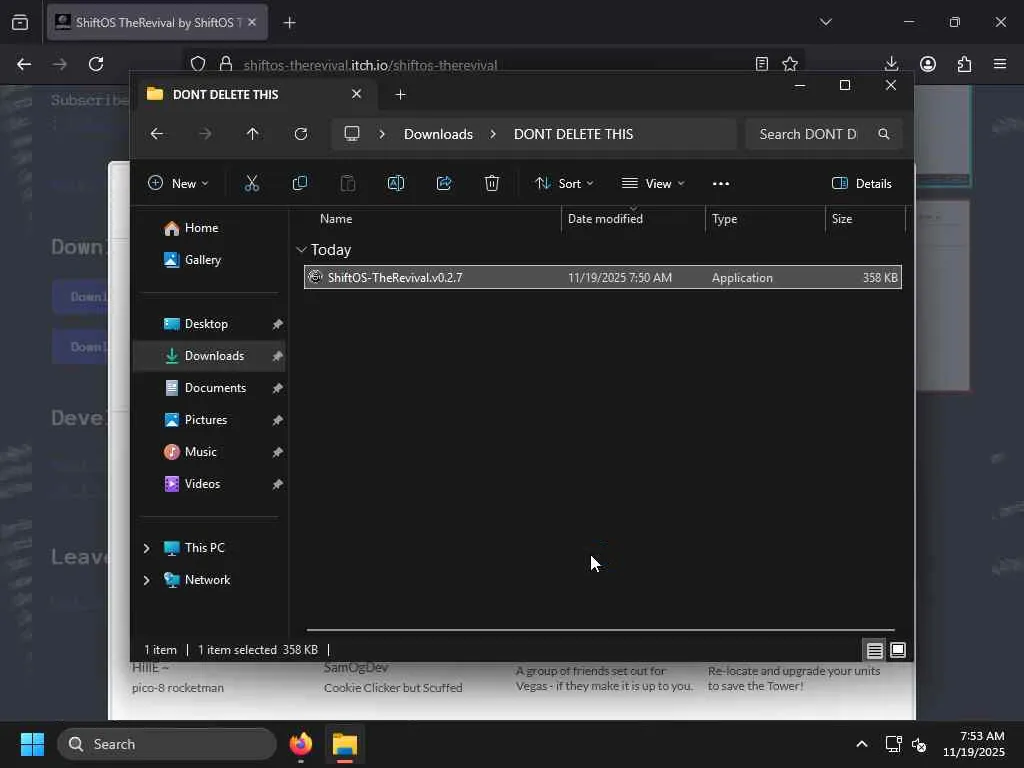Click the search magnifier in Explorer search box

point(884,134)
